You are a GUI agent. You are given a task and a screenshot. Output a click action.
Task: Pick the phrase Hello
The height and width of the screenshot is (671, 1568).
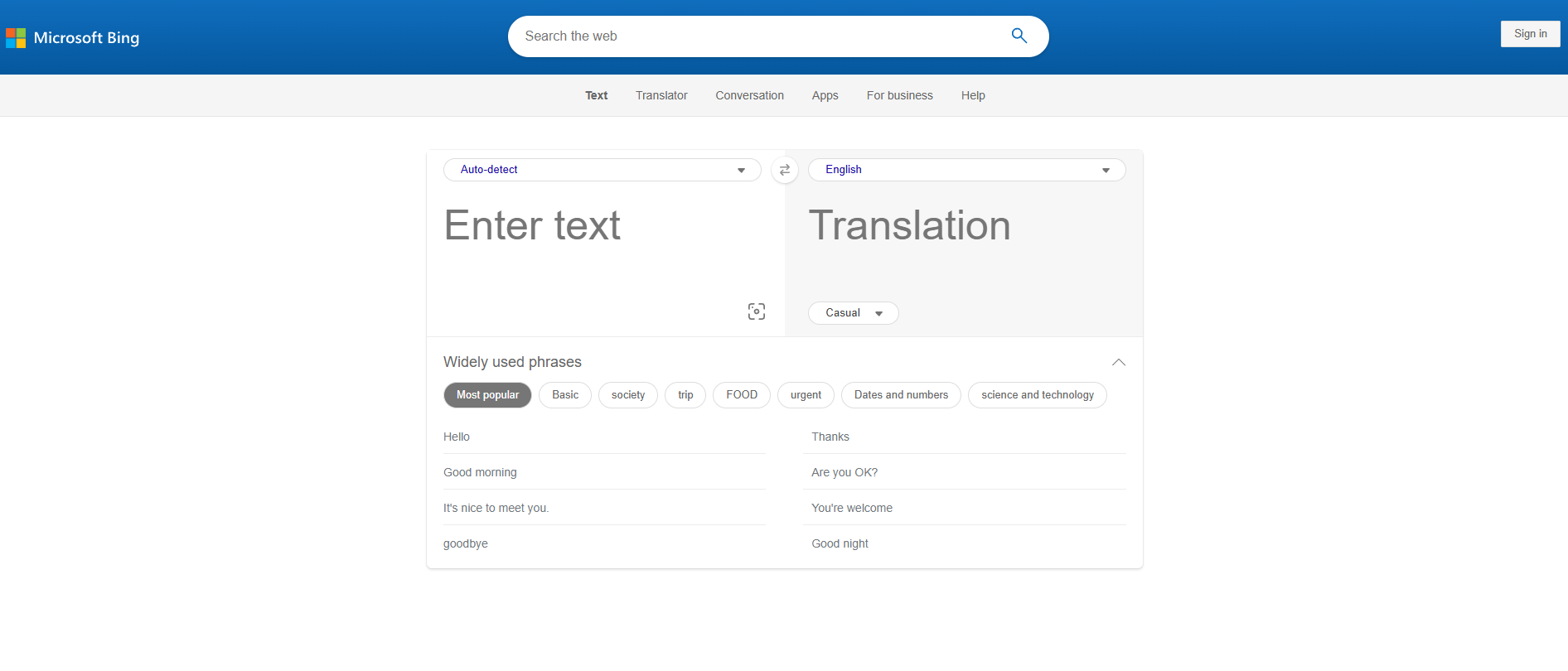604,437
